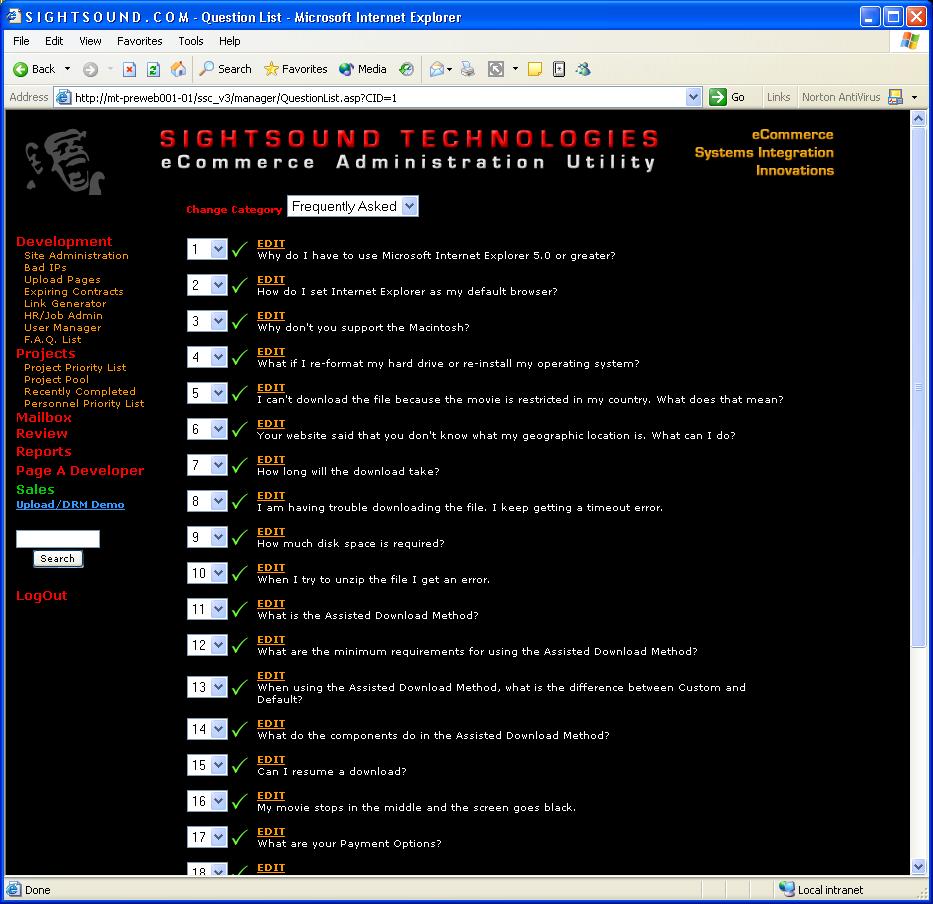Click the green Go arrow icon
The width and height of the screenshot is (933, 904).
(x=718, y=97)
